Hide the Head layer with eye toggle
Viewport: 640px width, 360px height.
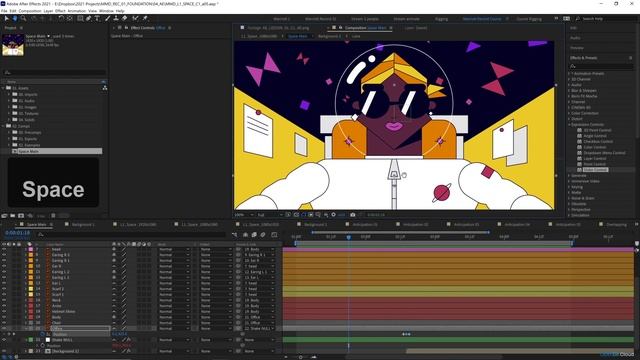pyautogui.click(x=4, y=249)
